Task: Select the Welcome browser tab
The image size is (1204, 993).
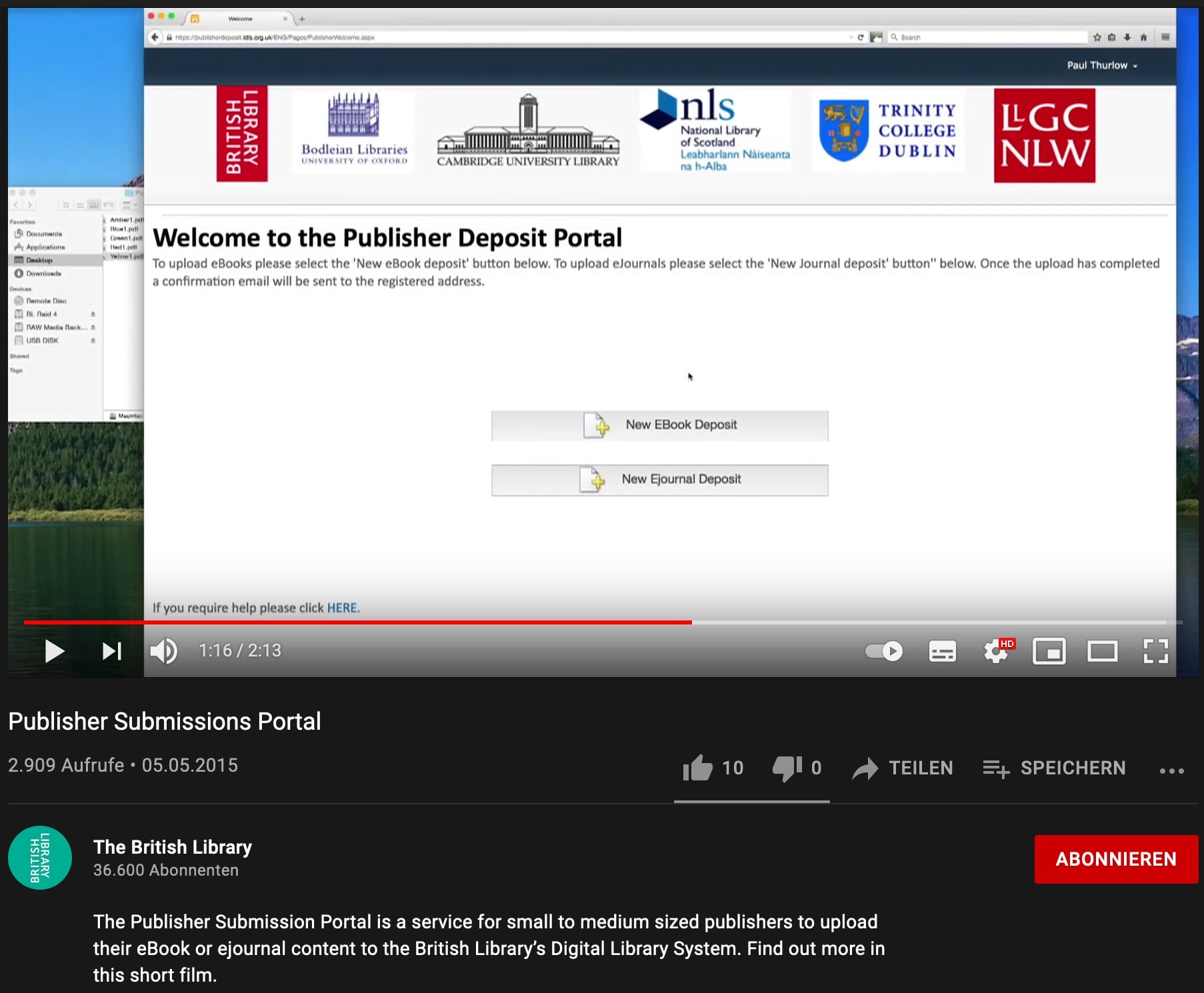Action: click(239, 19)
